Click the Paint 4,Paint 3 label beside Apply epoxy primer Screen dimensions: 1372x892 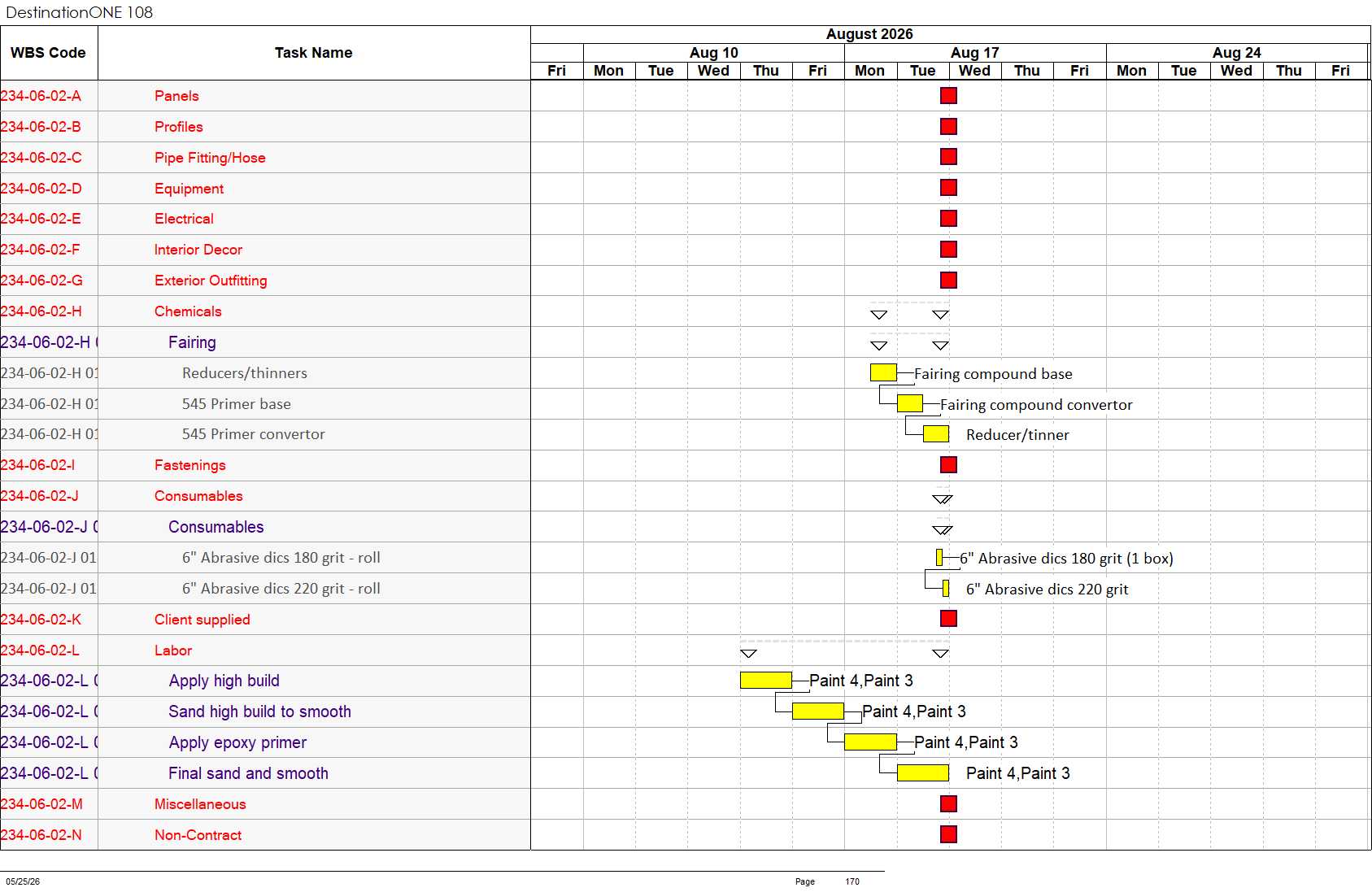(x=966, y=742)
